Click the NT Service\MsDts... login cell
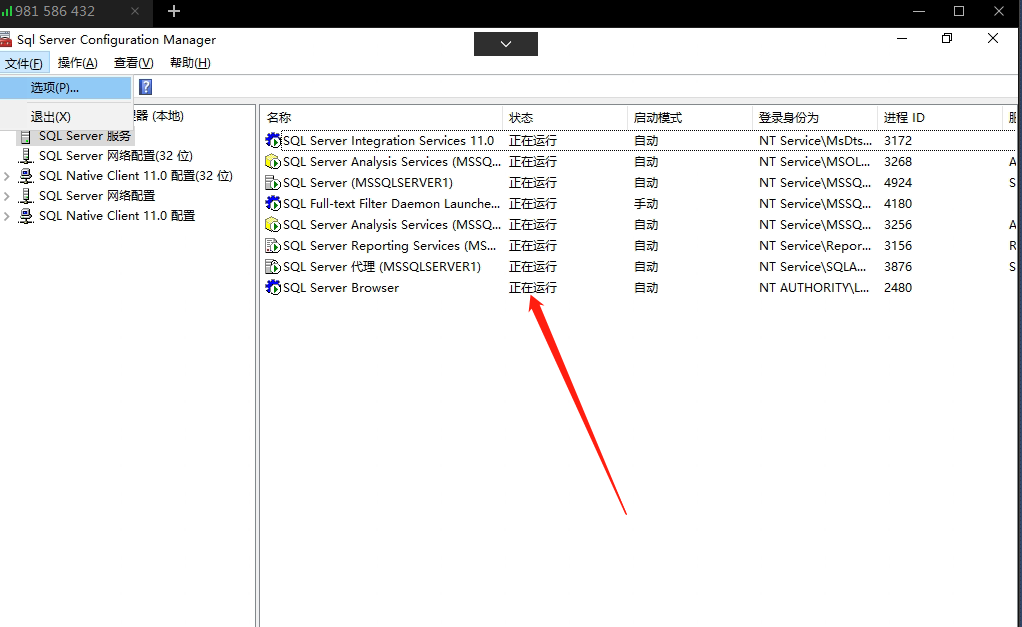This screenshot has height=627, width=1022. (x=815, y=141)
